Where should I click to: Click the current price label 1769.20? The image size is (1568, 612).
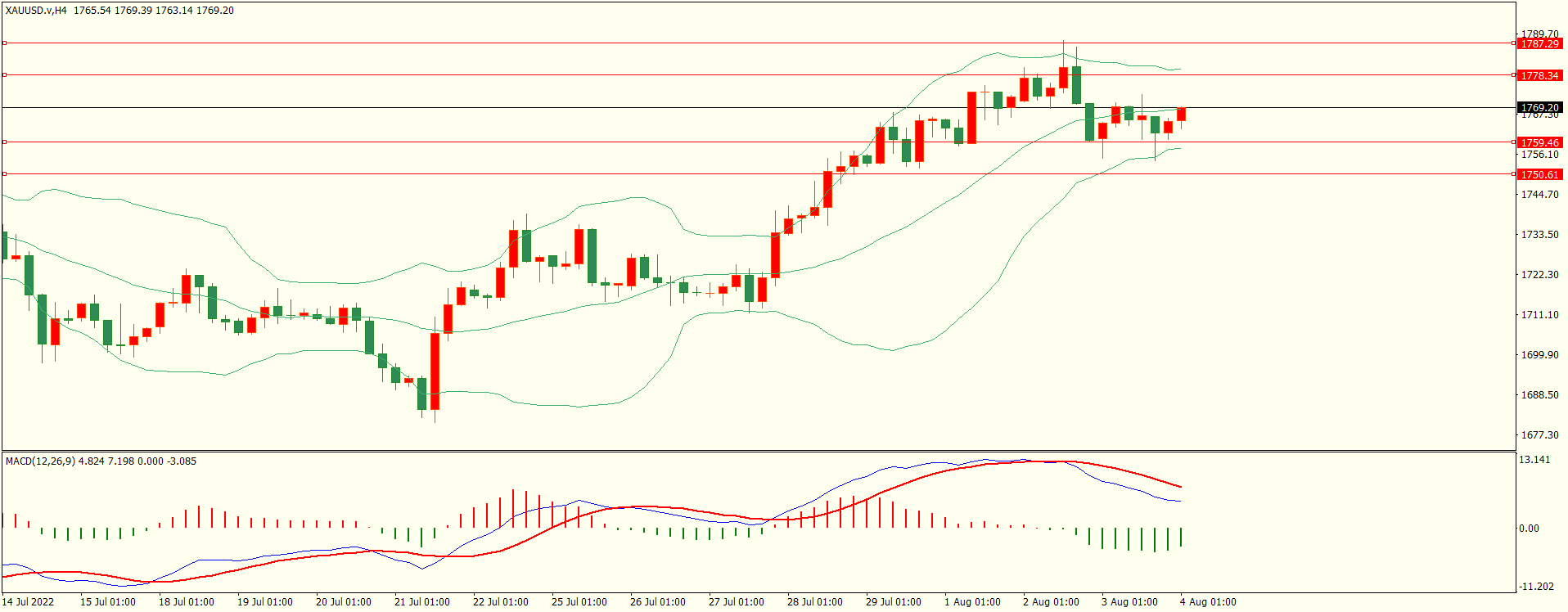pos(1539,107)
